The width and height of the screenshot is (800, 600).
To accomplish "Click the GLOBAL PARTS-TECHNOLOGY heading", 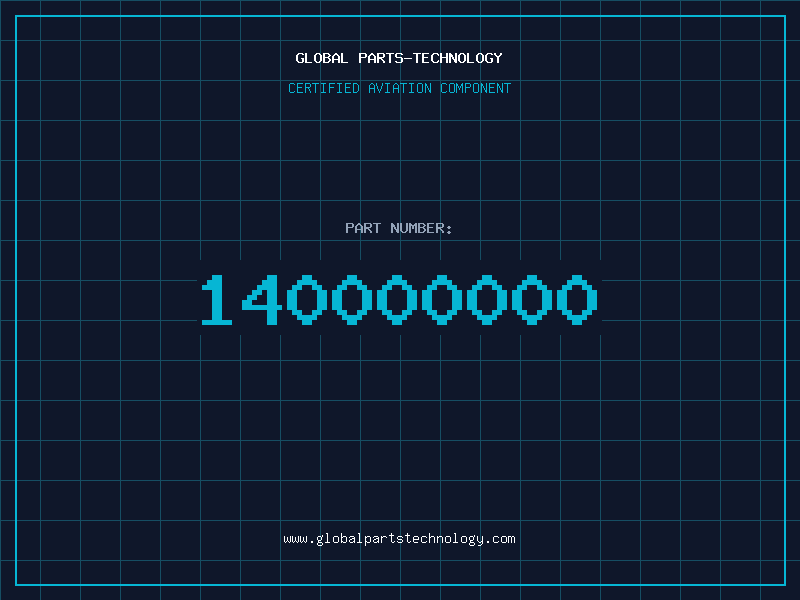I will [399, 58].
